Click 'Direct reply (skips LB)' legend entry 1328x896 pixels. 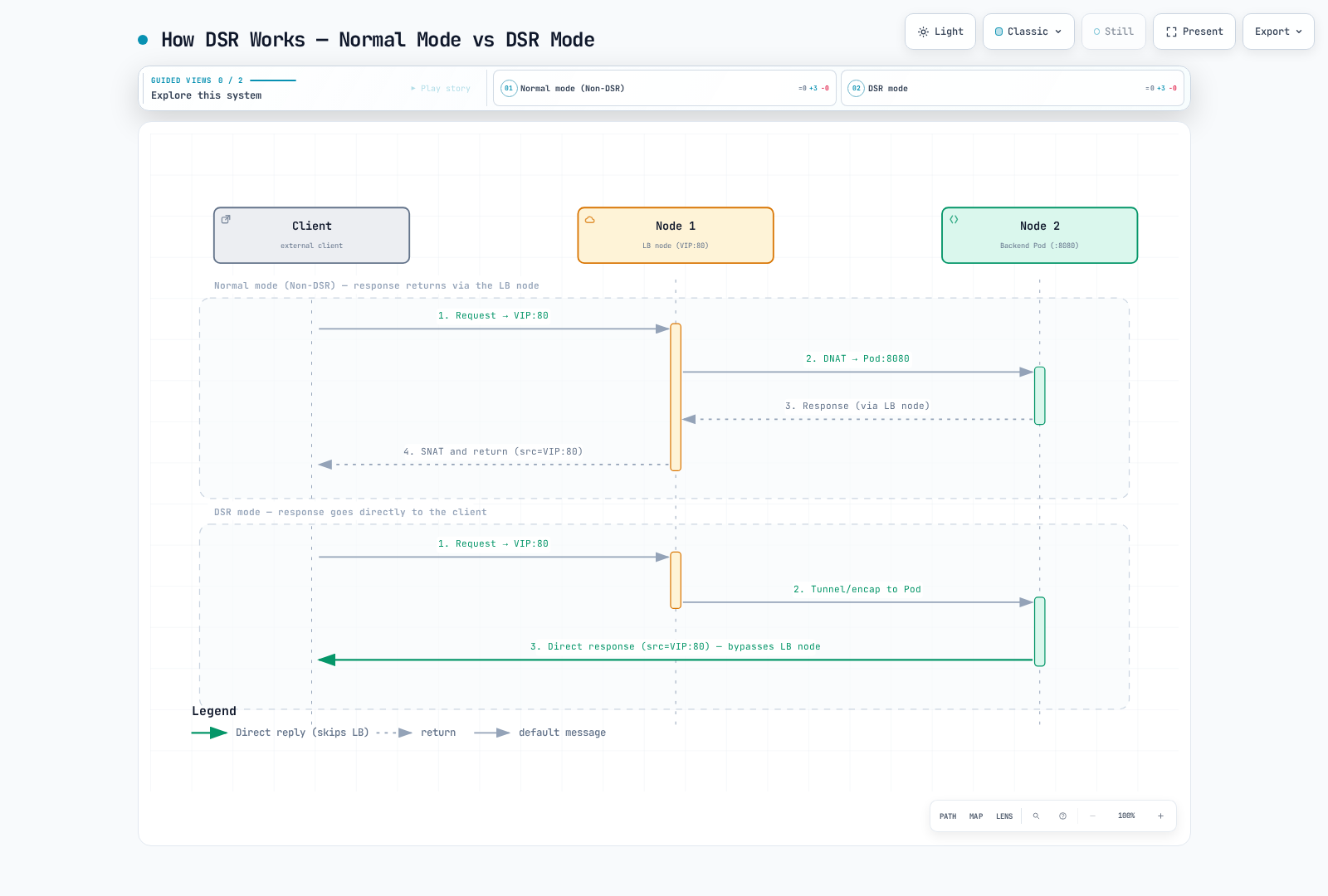coord(281,733)
